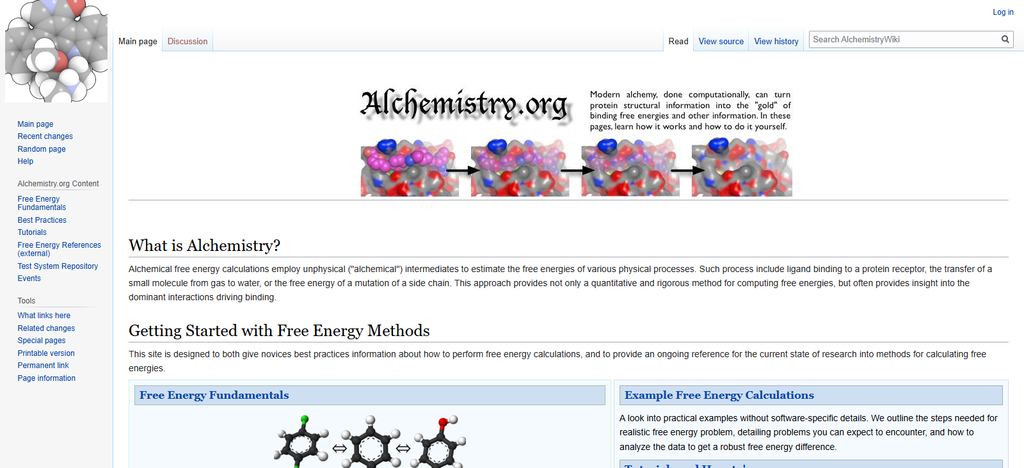The height and width of the screenshot is (468, 1024).
Task: Click the search magnifier icon
Action: coord(1006,39)
